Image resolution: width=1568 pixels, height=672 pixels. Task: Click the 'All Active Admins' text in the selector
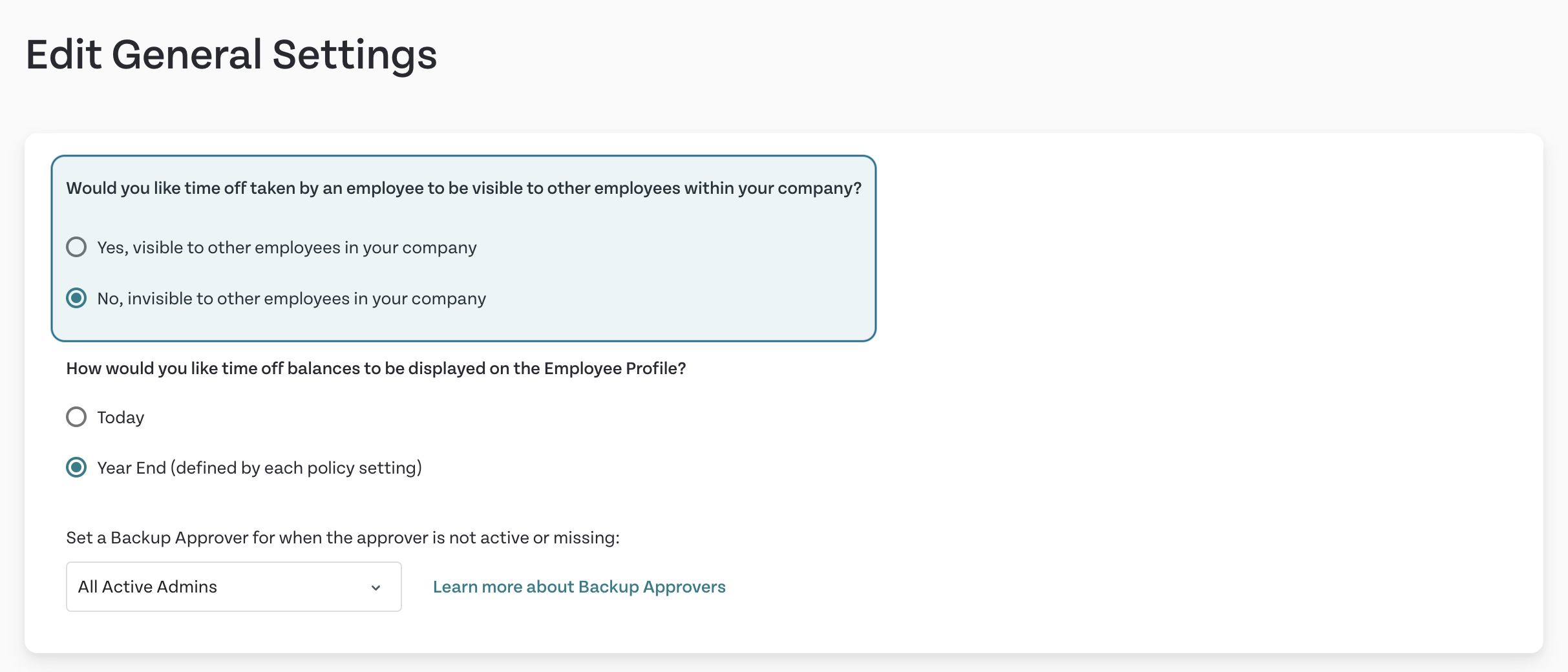point(147,587)
